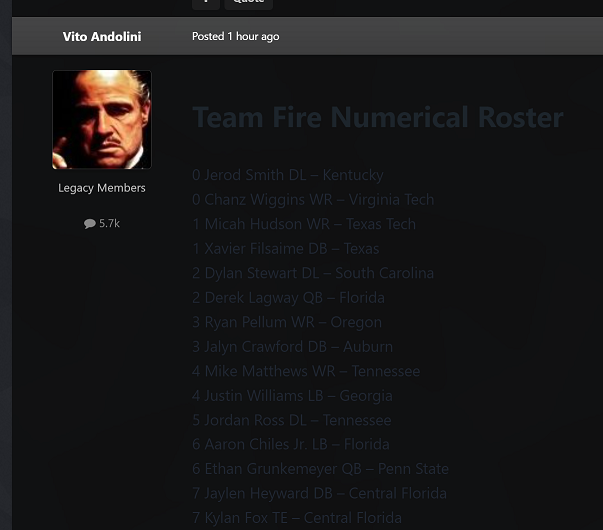Click the Jerod Smith DL – Kentucky line
Screen dimensions: 603x530
(x=288, y=175)
